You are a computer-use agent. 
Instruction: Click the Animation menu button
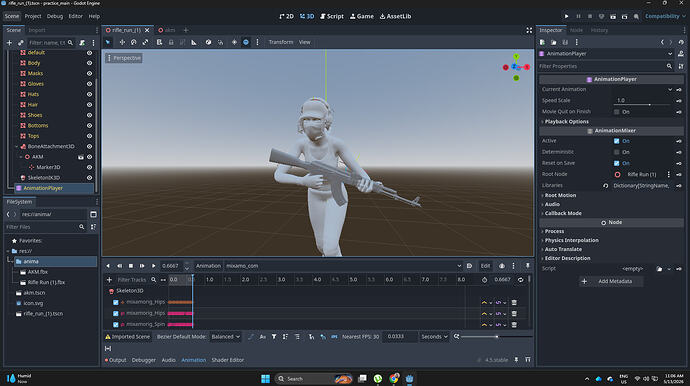click(208, 266)
